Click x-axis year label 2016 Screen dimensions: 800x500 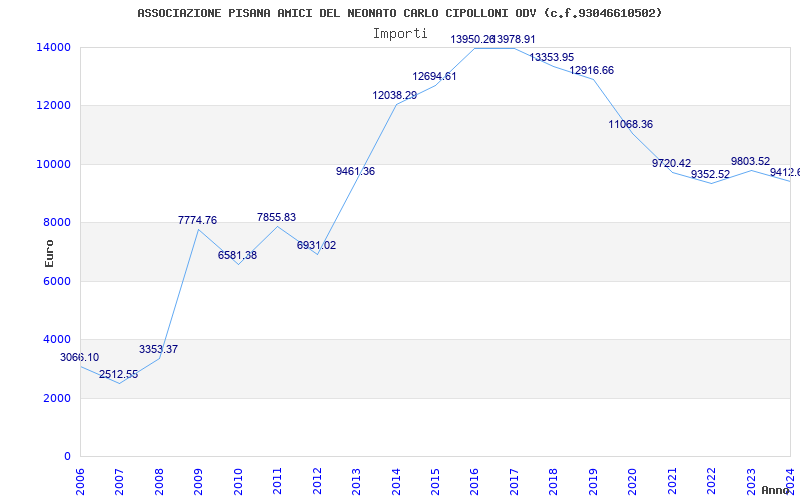[474, 481]
